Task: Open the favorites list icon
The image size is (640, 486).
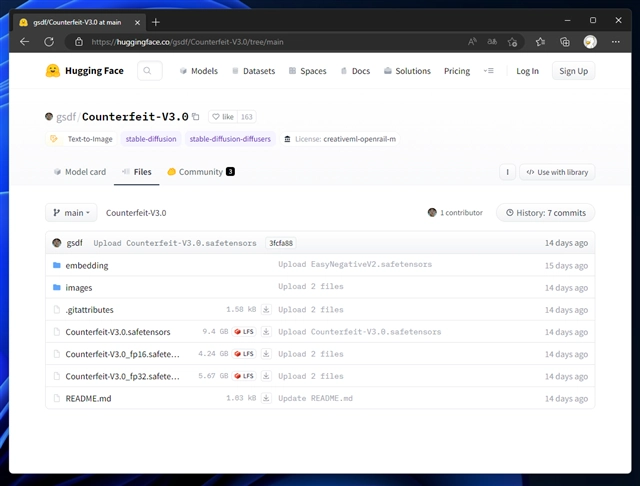Action: click(x=540, y=42)
